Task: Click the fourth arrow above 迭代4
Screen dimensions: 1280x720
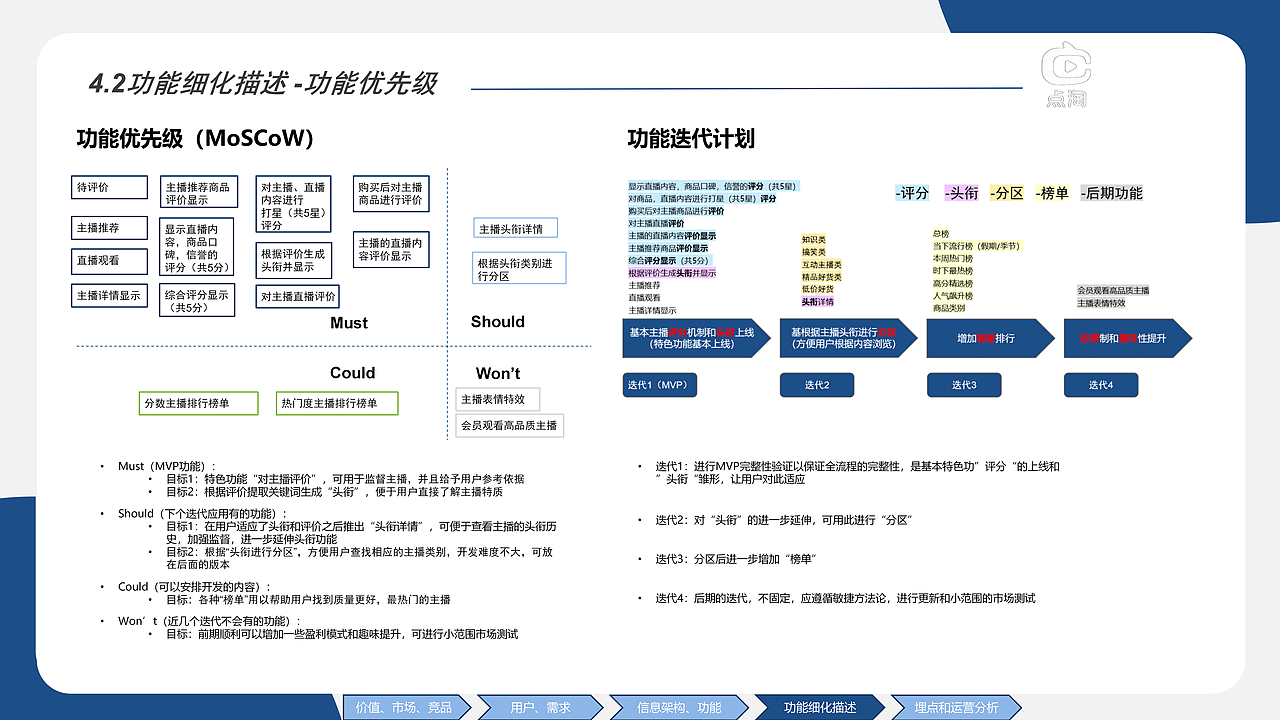Action: (x=1128, y=338)
